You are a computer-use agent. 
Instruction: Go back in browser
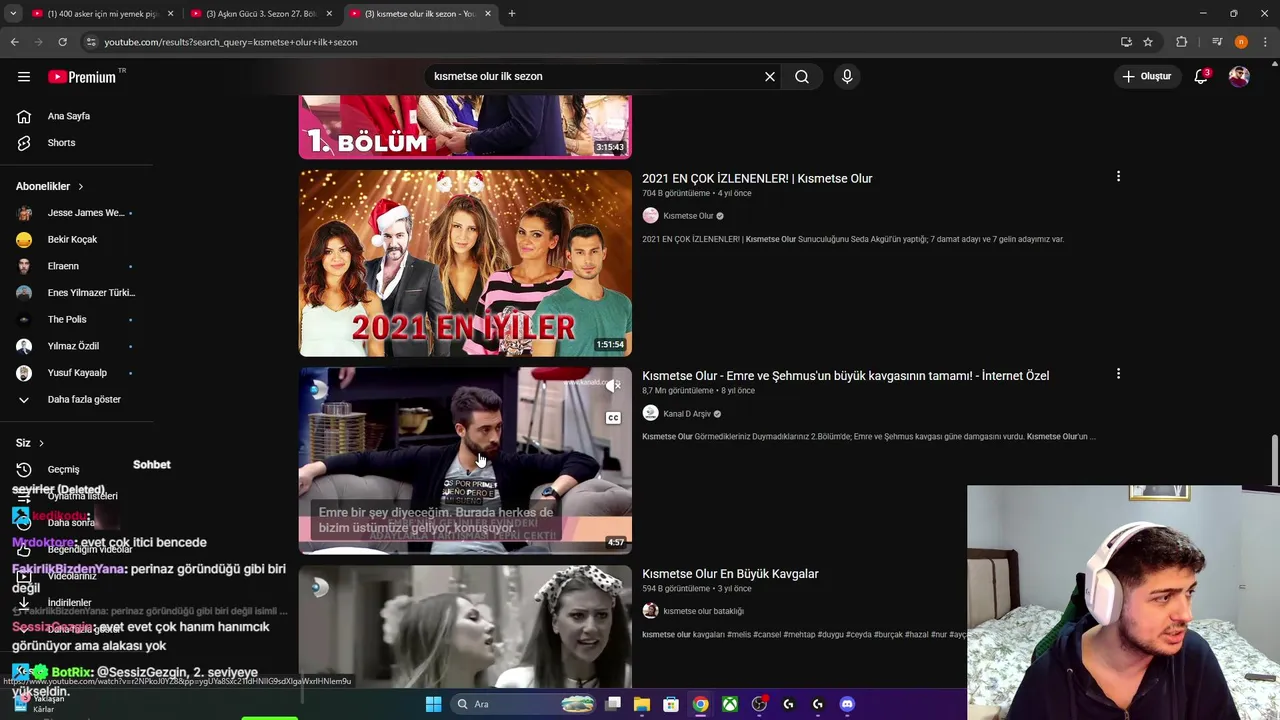point(14,42)
